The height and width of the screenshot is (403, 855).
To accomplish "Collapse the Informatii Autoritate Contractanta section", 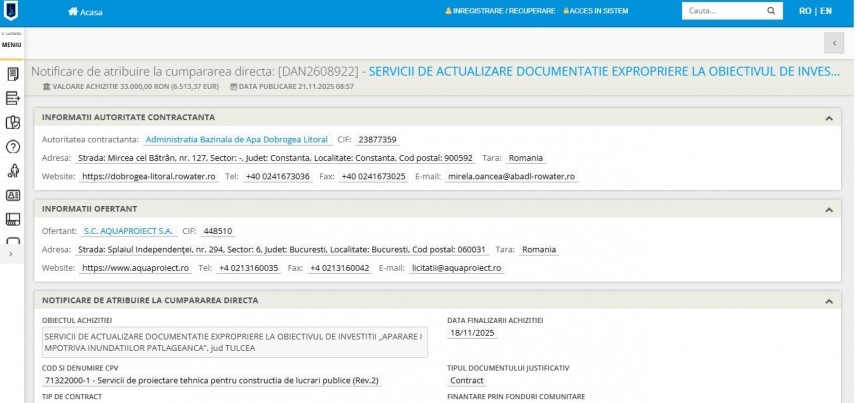I will (828, 118).
